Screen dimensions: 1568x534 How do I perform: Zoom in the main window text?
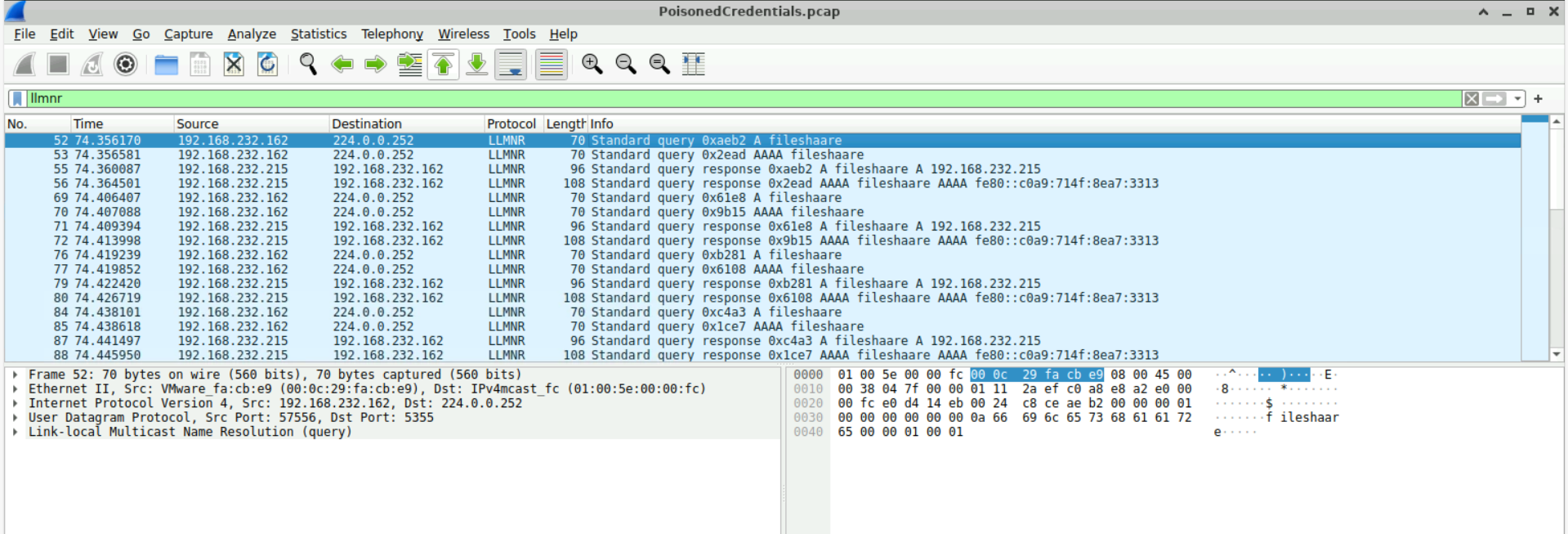[x=592, y=64]
